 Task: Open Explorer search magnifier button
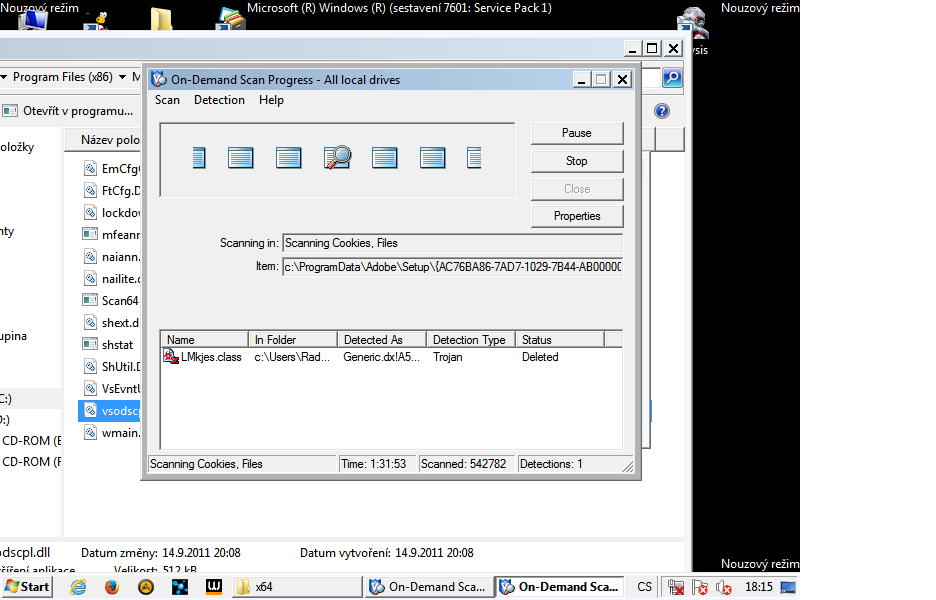coord(672,78)
